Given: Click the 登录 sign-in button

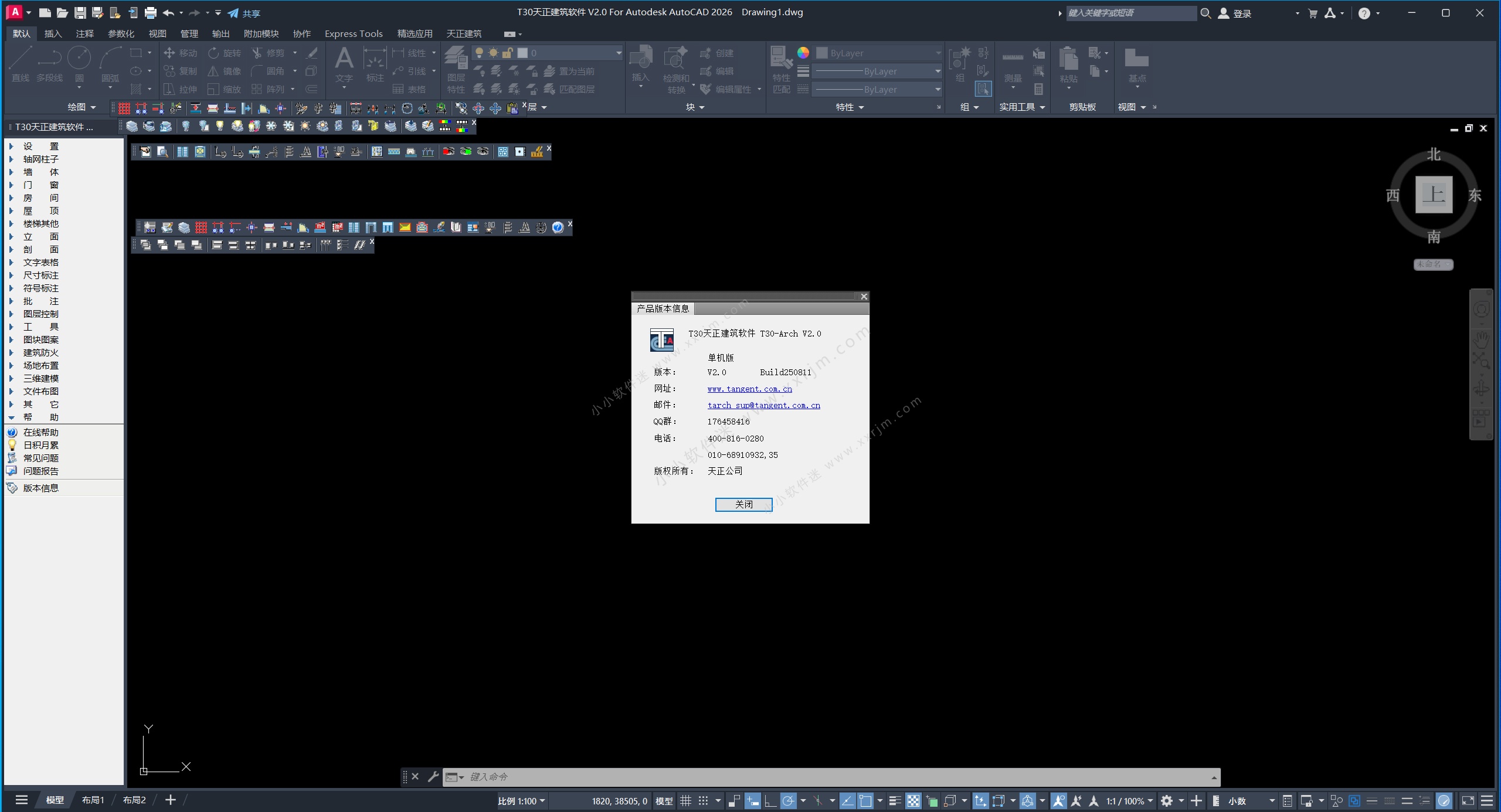Looking at the screenshot, I should pyautogui.click(x=1234, y=13).
